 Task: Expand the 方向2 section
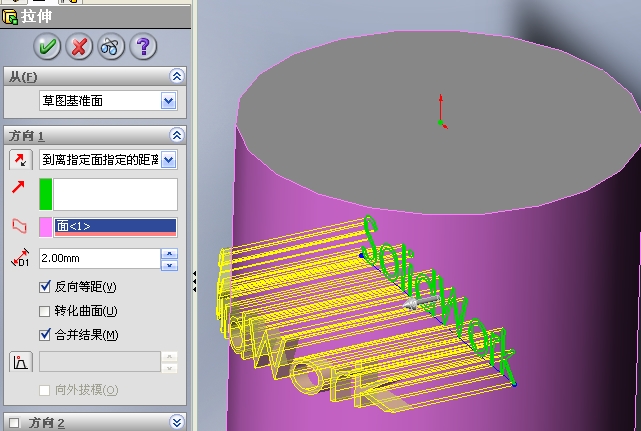177,422
